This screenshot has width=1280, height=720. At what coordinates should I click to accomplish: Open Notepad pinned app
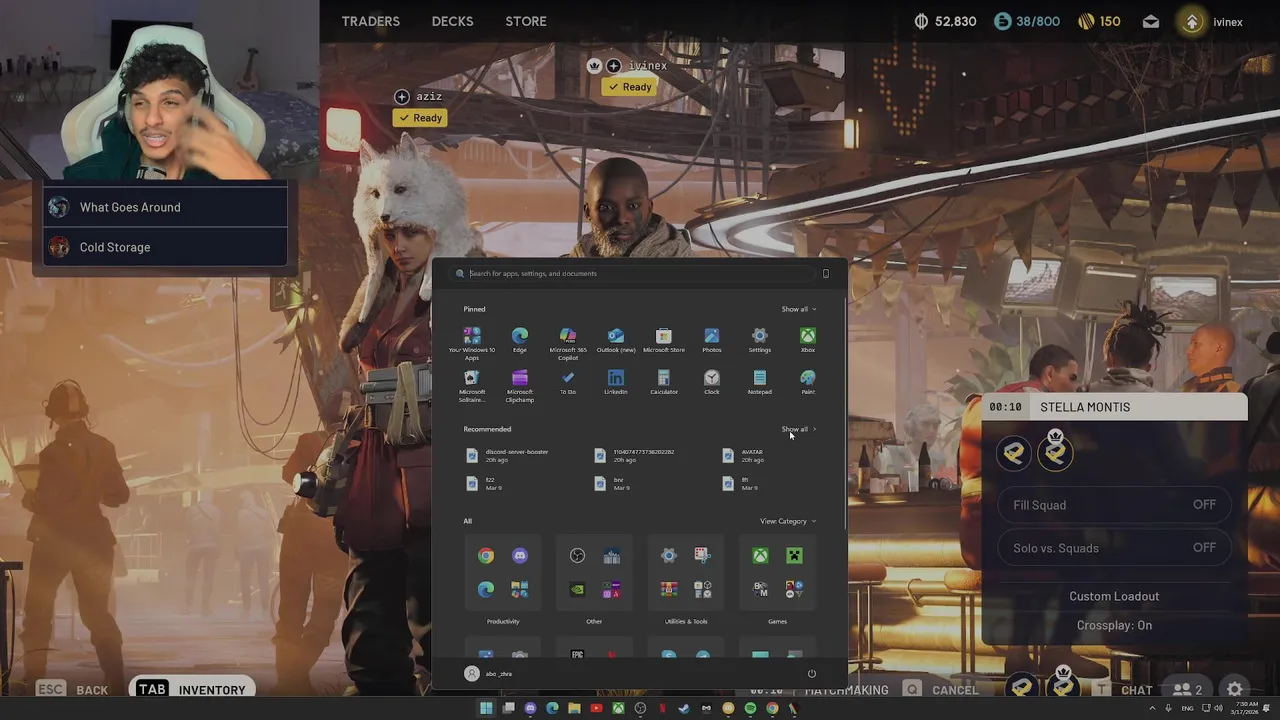point(760,382)
